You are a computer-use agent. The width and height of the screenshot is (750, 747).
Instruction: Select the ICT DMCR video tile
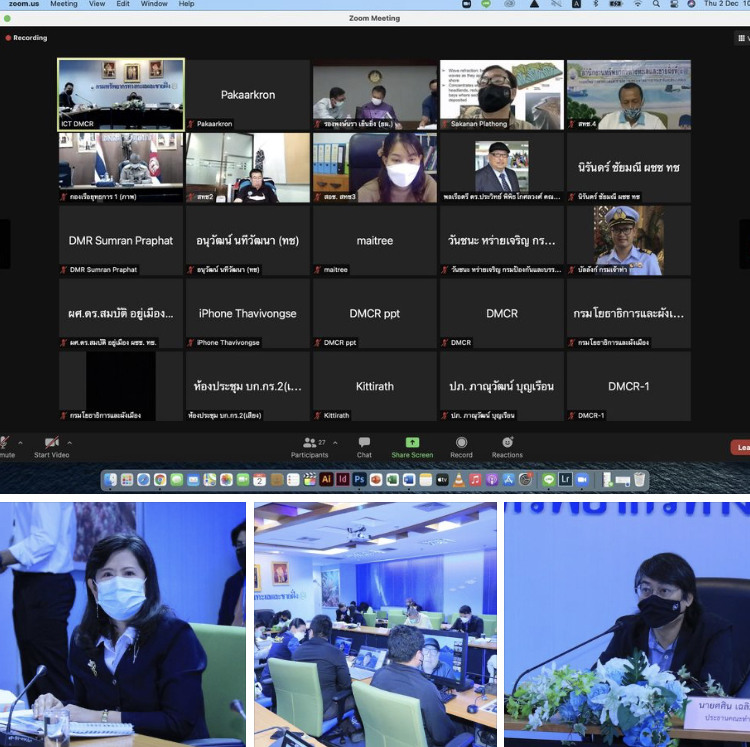point(121,95)
